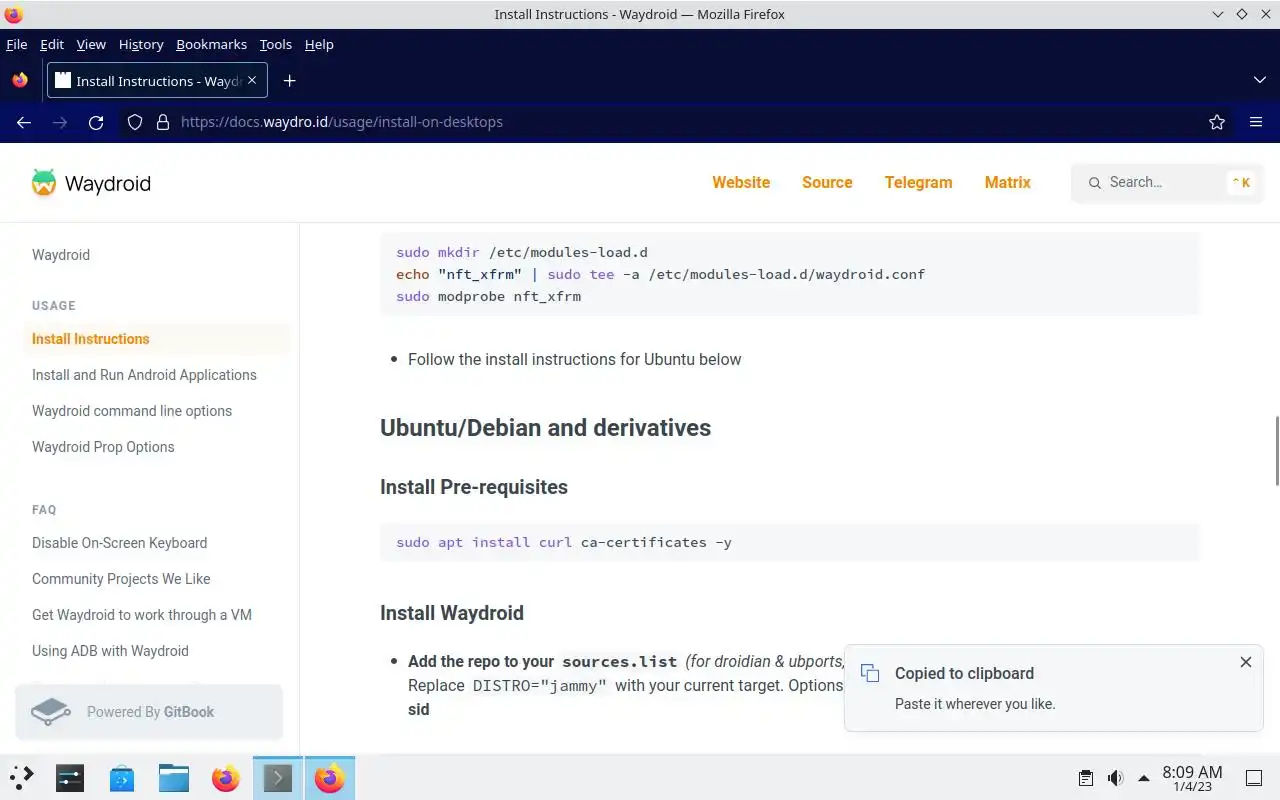Image resolution: width=1280 pixels, height=800 pixels.
Task: Open volume control in system tray
Action: click(1115, 778)
